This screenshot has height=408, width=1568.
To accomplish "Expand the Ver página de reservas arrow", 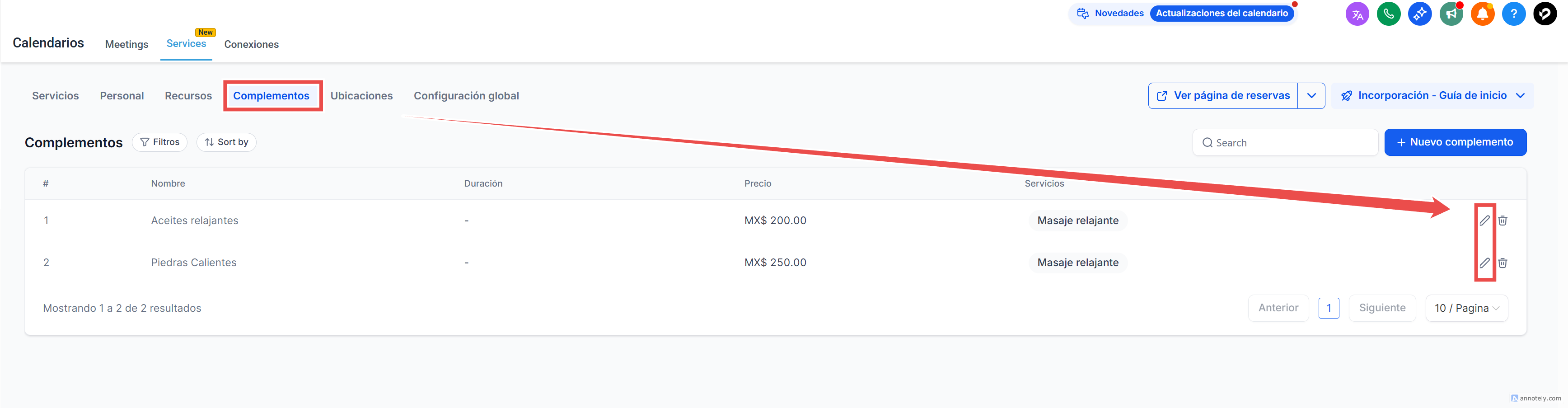I will point(1311,96).
